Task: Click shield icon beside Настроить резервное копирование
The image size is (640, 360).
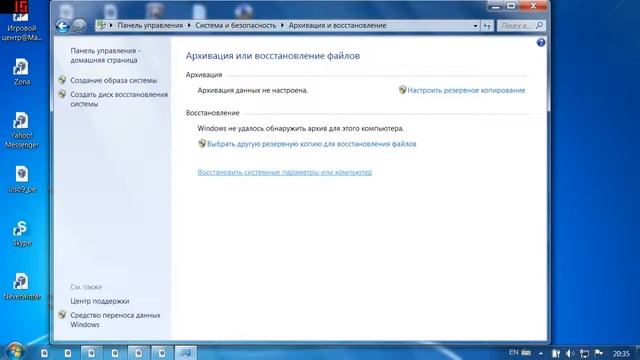Action: pos(402,90)
